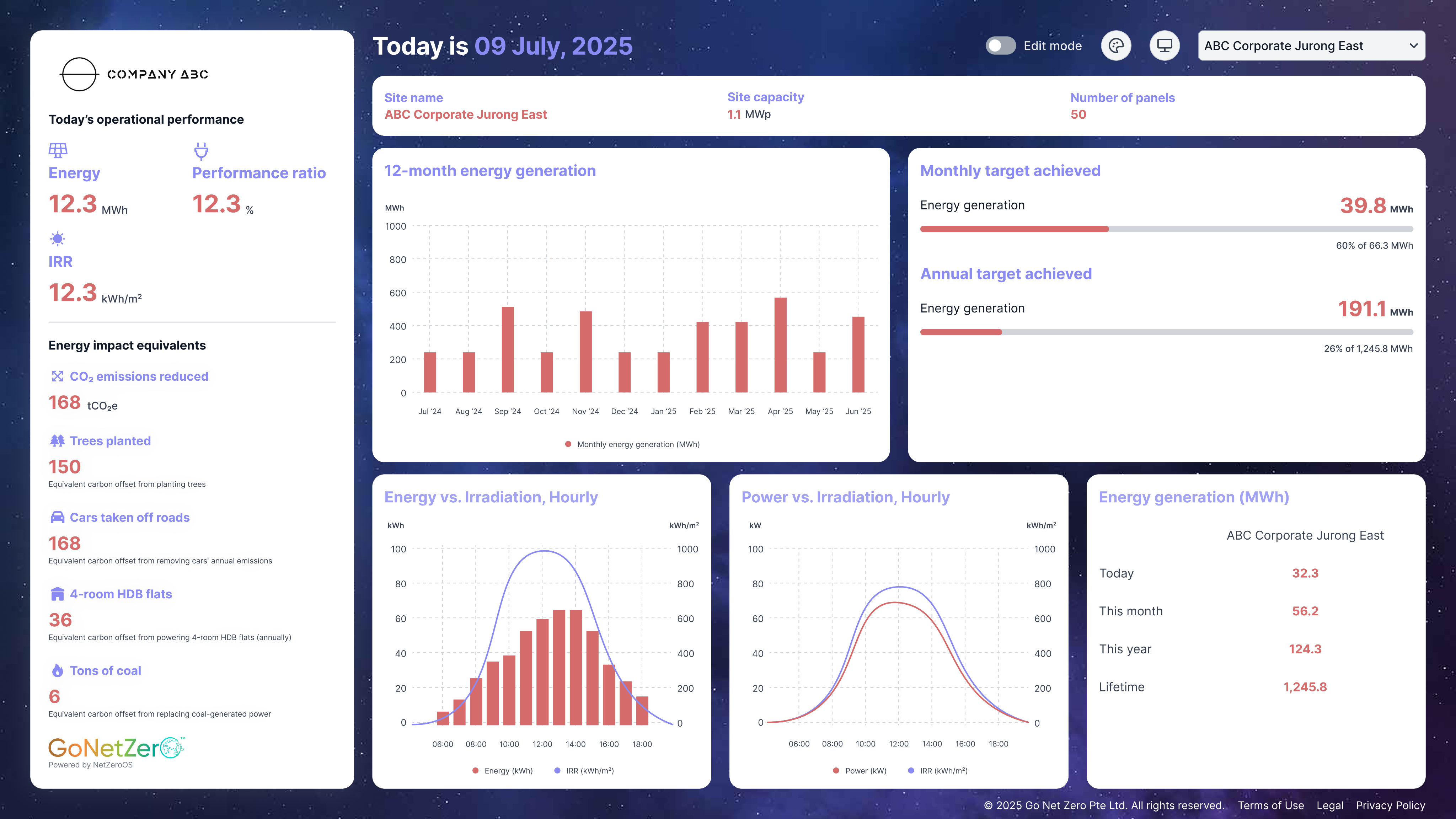Click the solar panel Energy icon

pos(58,150)
